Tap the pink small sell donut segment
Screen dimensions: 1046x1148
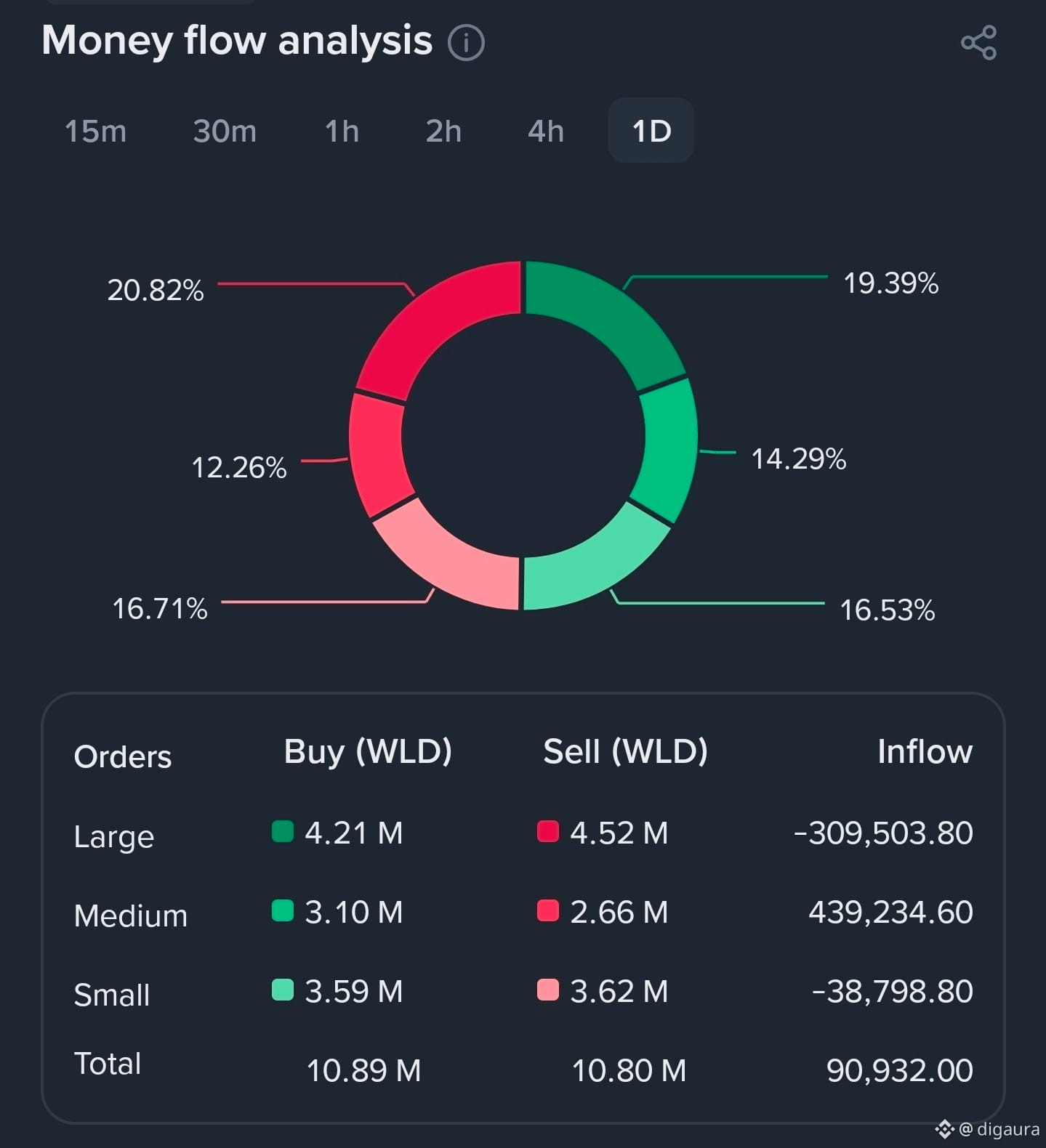(x=451, y=559)
